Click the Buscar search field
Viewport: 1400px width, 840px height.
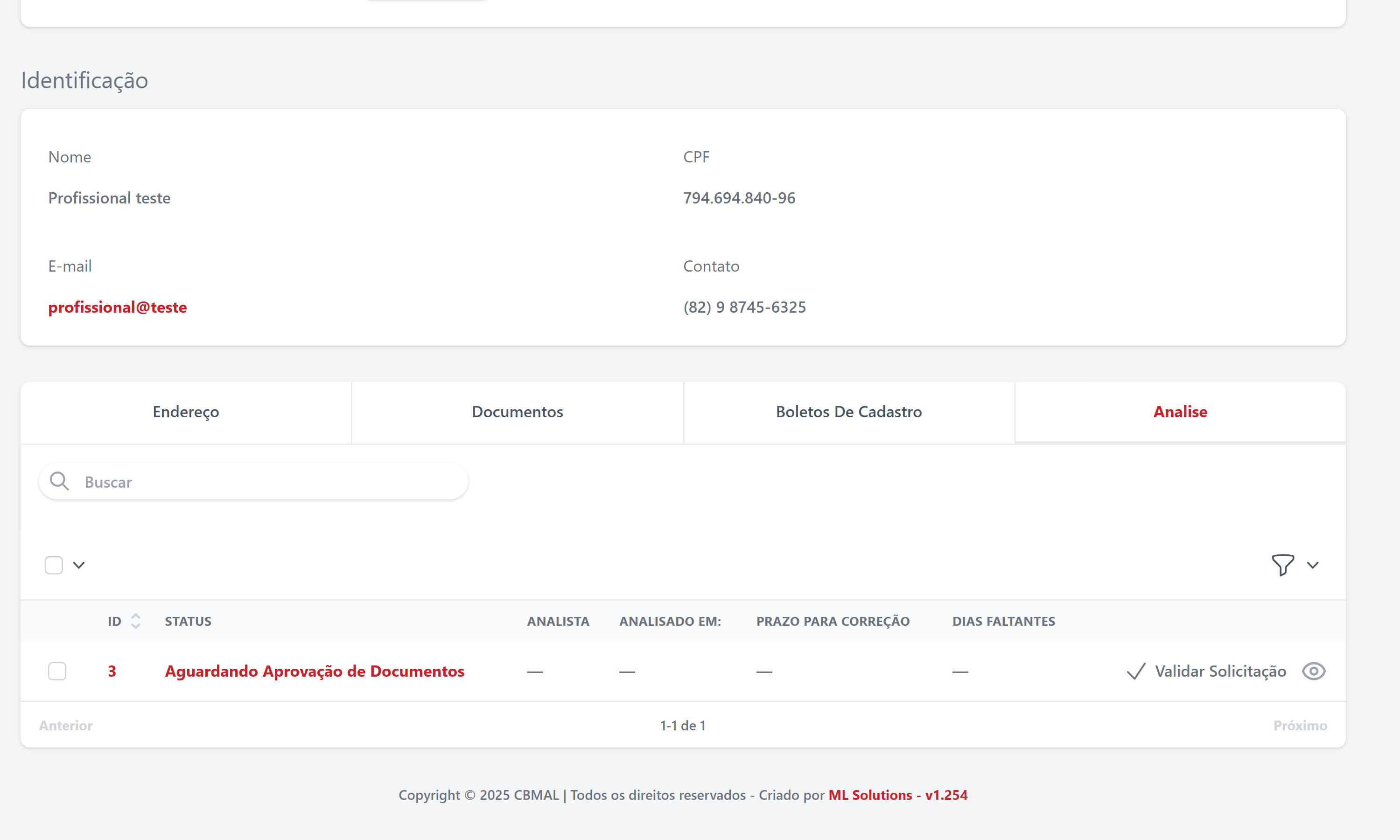pos(266,482)
